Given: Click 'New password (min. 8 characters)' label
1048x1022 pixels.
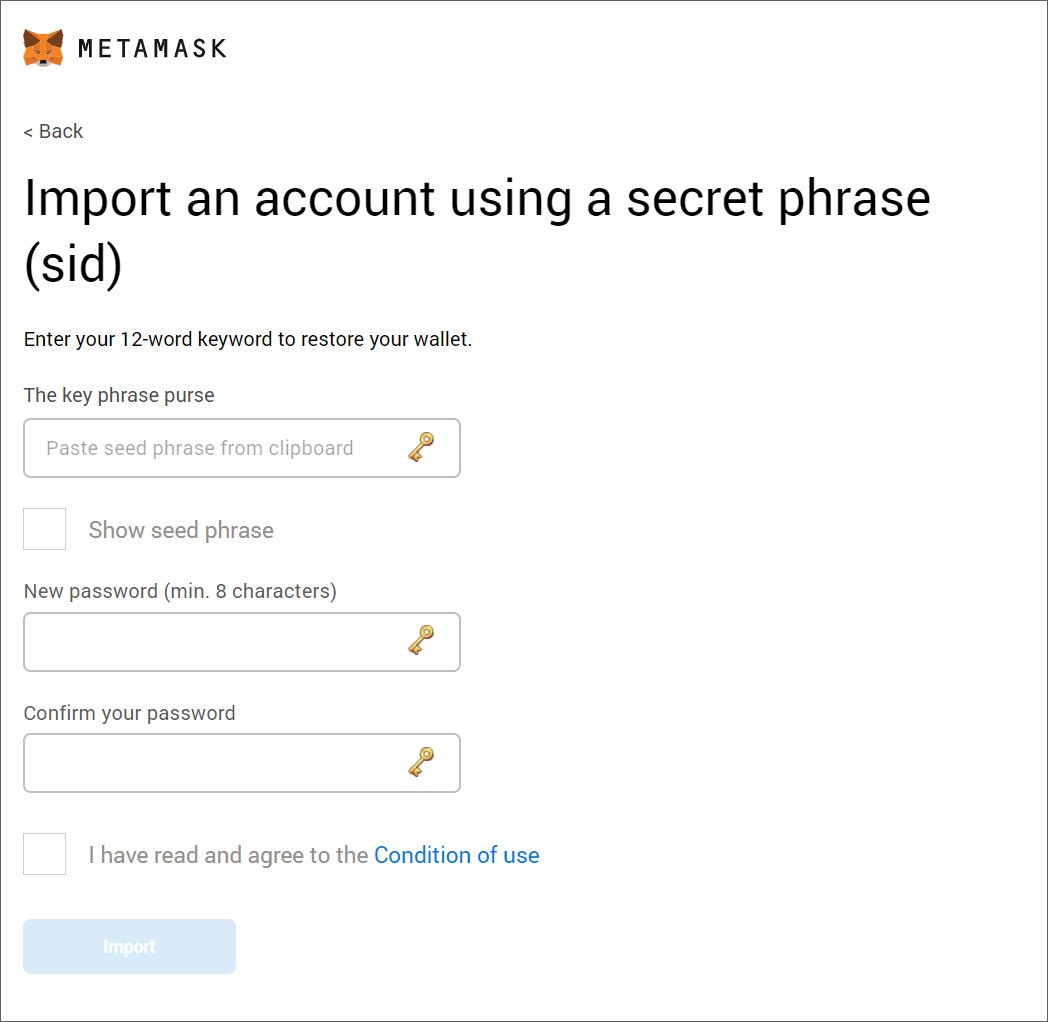Looking at the screenshot, I should click(x=180, y=591).
